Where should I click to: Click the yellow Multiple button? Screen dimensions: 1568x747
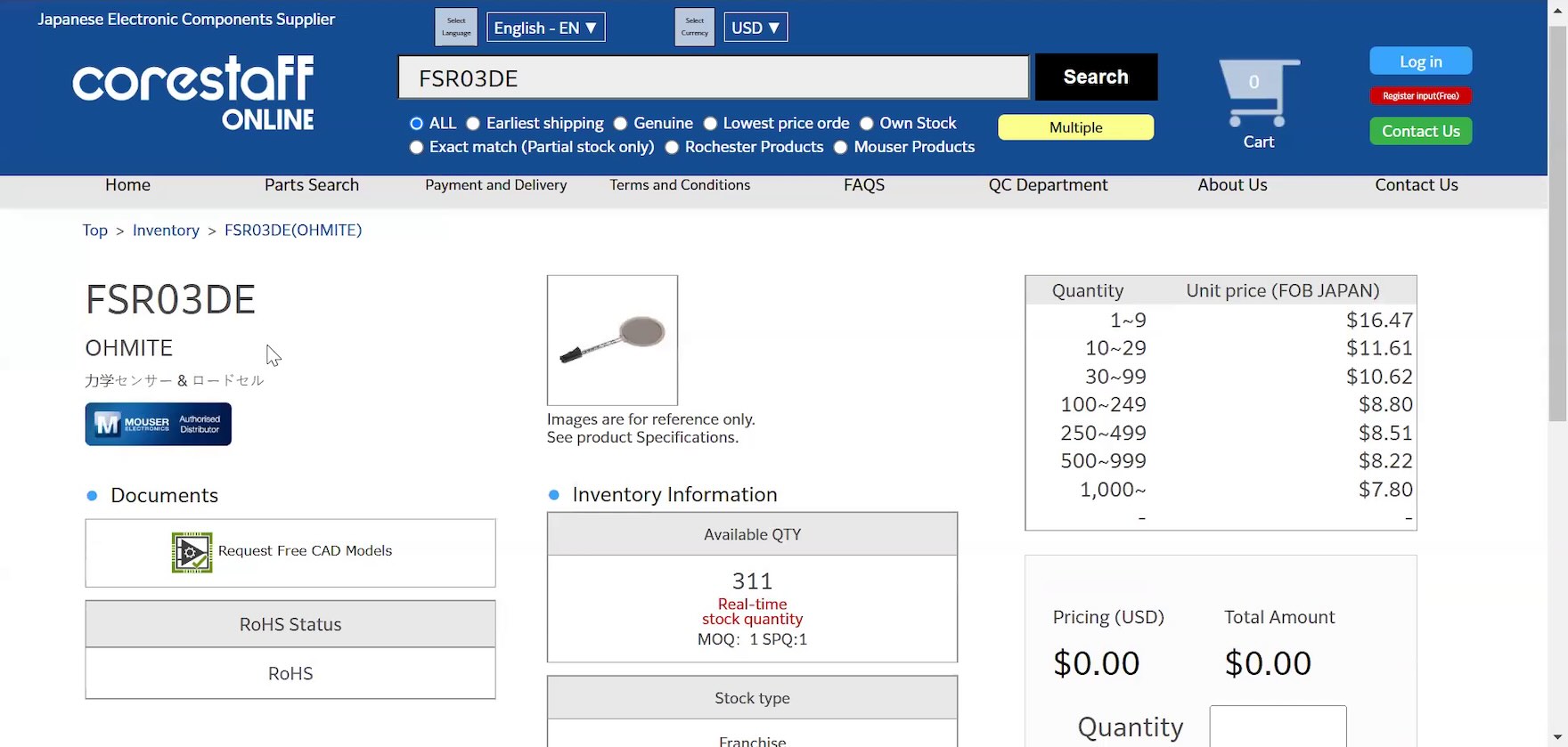(1075, 128)
